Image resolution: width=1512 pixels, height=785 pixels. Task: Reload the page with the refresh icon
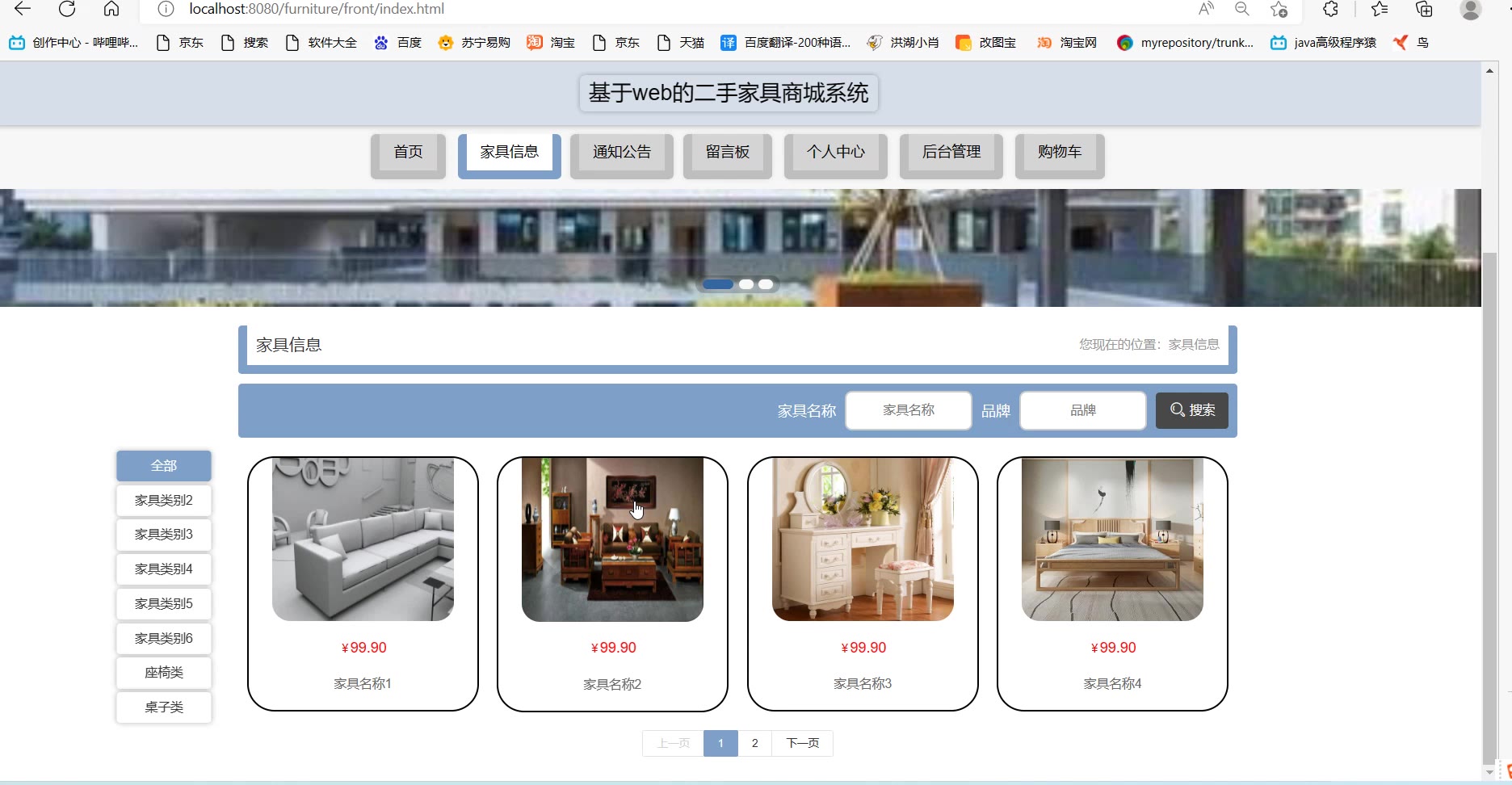(x=67, y=9)
